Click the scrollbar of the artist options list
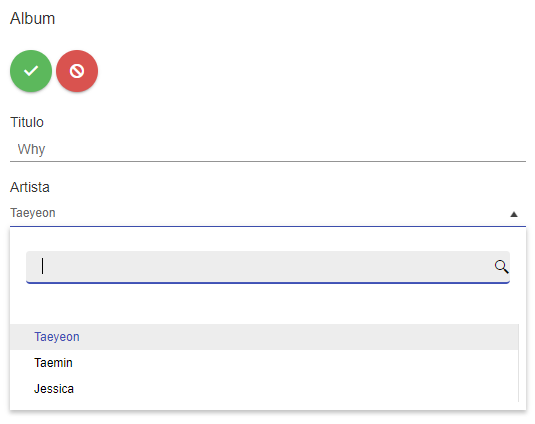Screen dimensions: 535x424 tap(518, 363)
